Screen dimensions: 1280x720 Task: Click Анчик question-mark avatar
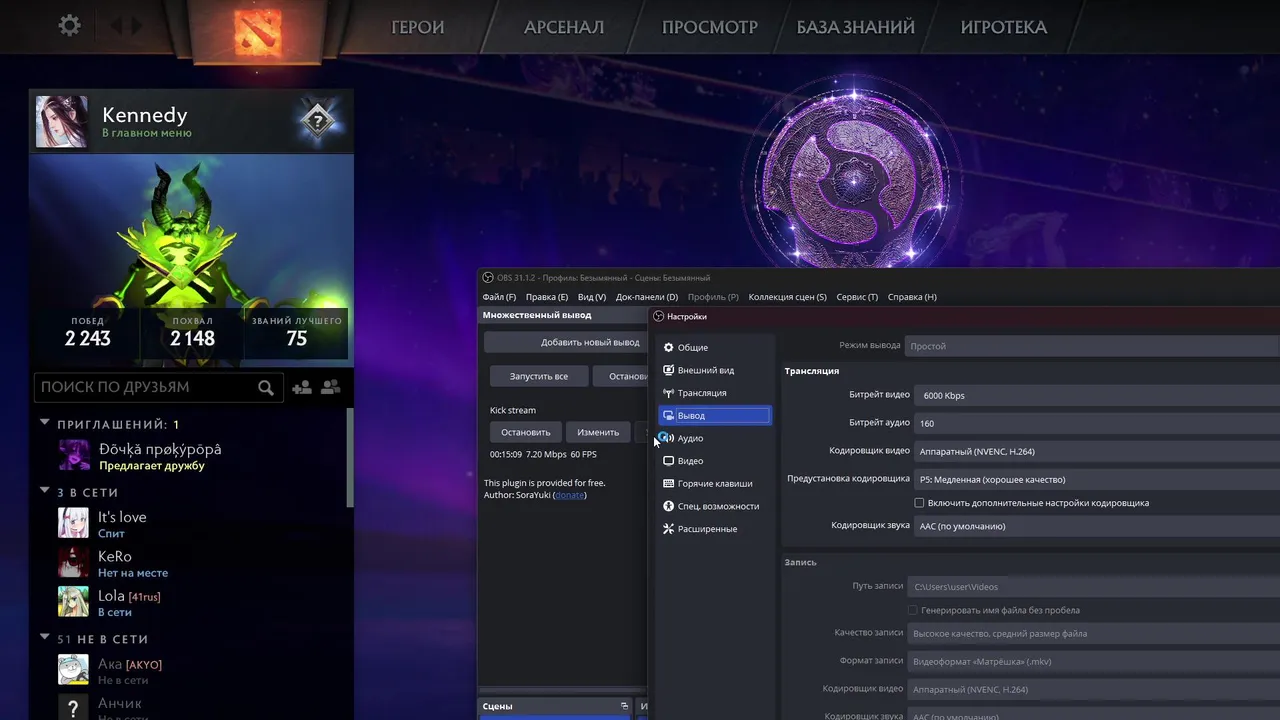click(x=74, y=707)
